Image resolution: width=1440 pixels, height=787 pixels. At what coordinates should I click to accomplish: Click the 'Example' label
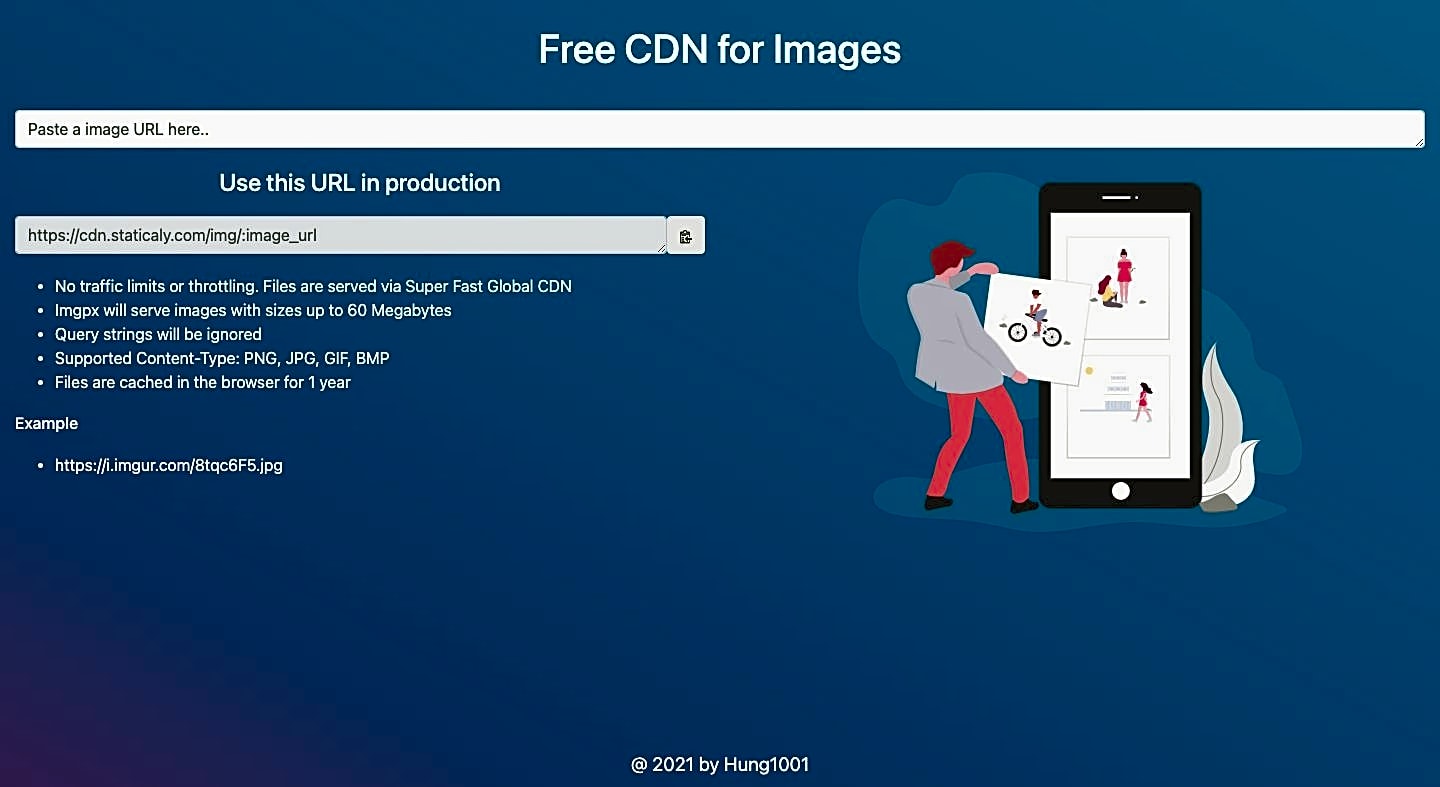[46, 423]
